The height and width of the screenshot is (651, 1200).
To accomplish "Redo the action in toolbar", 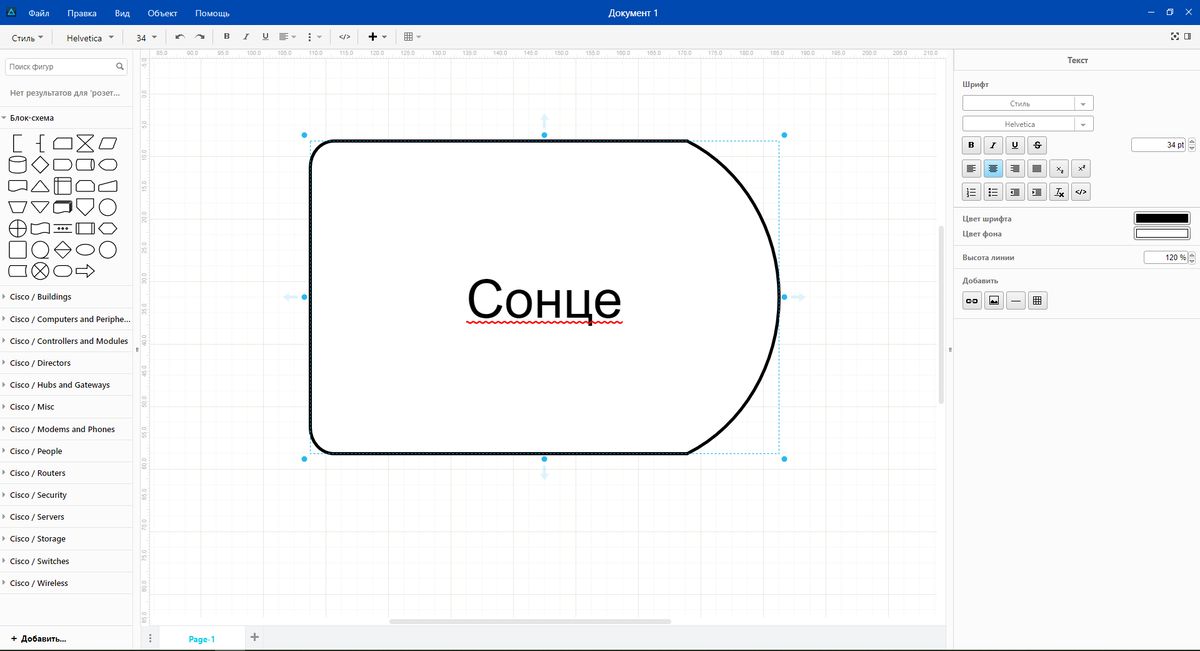I will coord(200,37).
